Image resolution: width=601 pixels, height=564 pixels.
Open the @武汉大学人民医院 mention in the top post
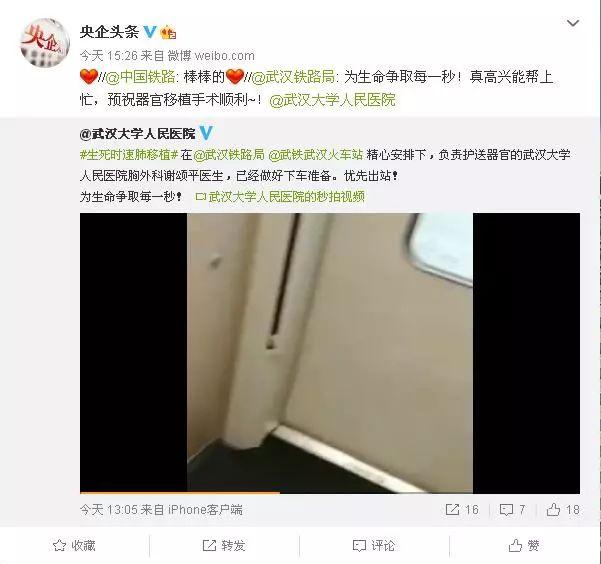click(332, 100)
